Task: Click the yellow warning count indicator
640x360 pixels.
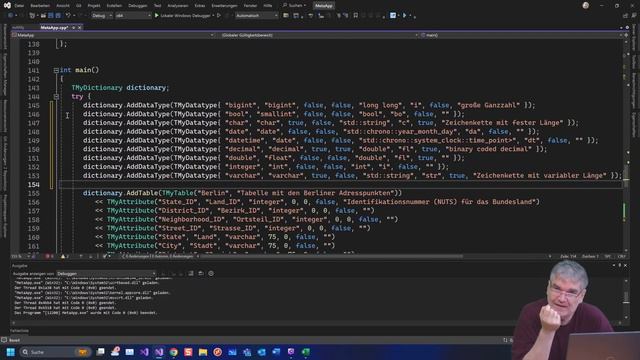Action: [64, 256]
